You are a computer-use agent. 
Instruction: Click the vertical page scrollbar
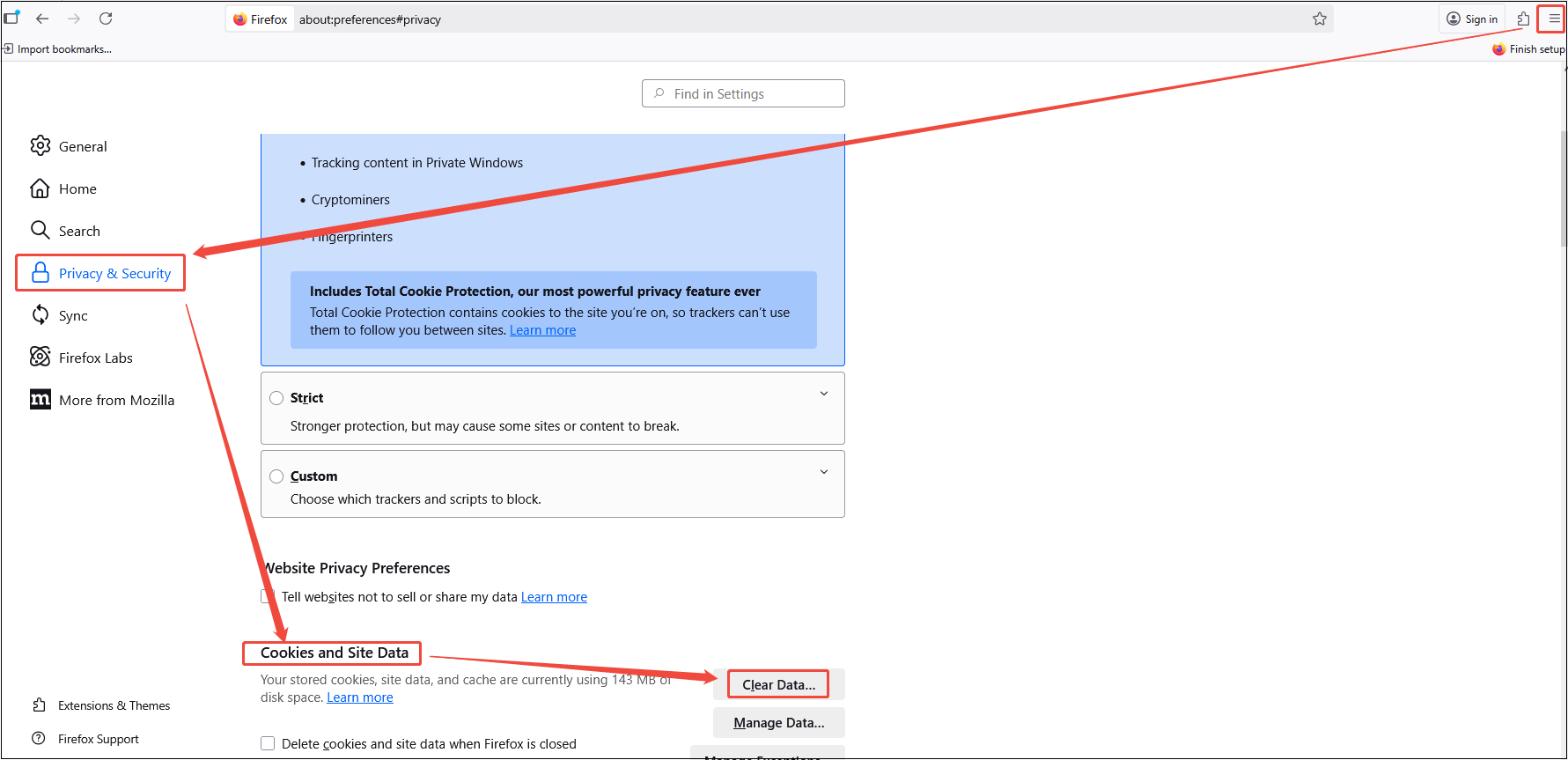pyautogui.click(x=1563, y=189)
